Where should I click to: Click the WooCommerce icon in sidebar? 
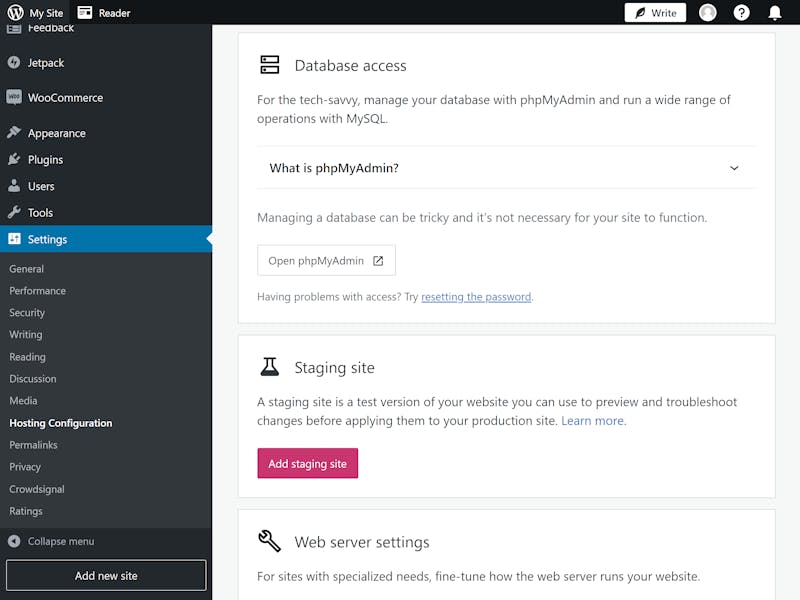click(x=14, y=97)
